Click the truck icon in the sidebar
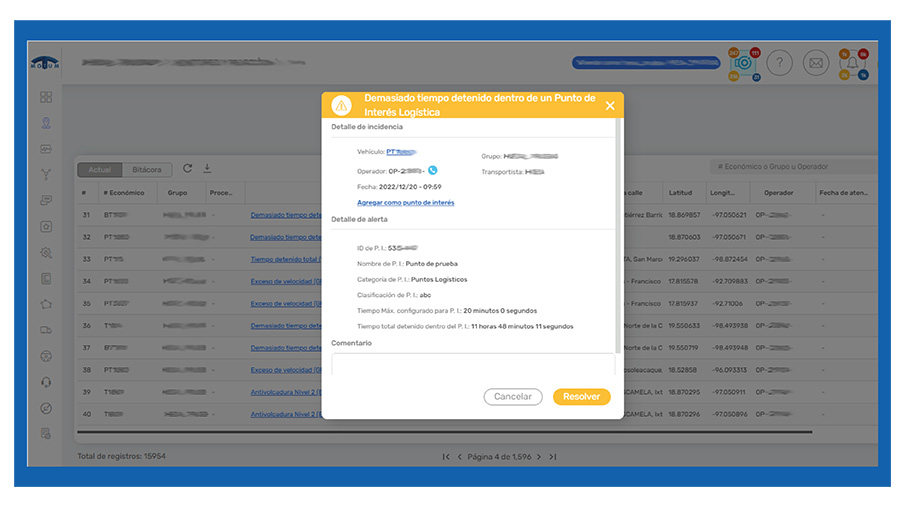 tap(46, 330)
